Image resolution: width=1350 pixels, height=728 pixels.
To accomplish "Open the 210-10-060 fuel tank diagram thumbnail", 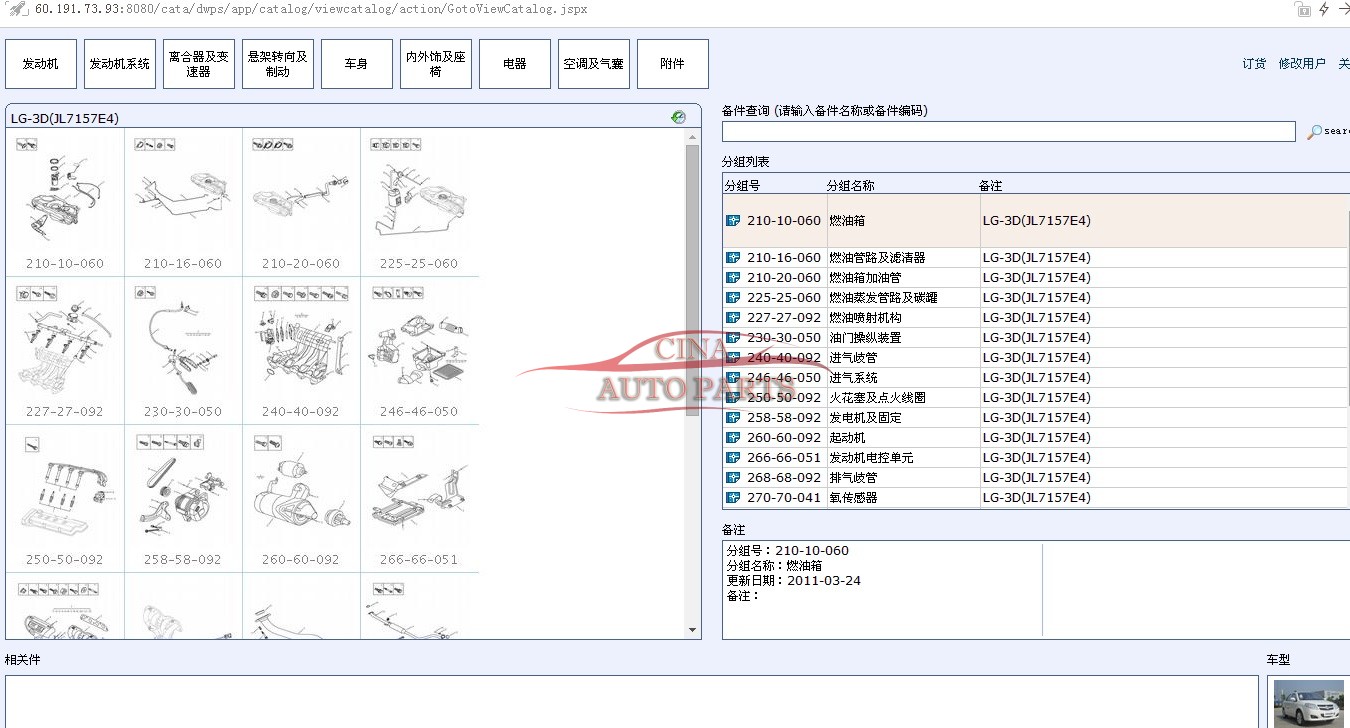I will point(65,200).
